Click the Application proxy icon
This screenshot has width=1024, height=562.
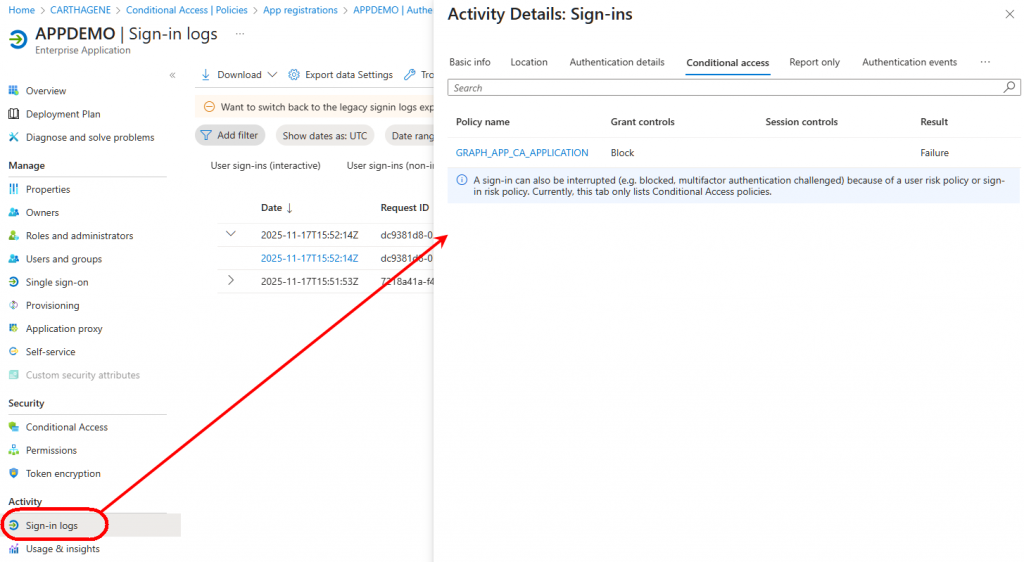(14, 328)
